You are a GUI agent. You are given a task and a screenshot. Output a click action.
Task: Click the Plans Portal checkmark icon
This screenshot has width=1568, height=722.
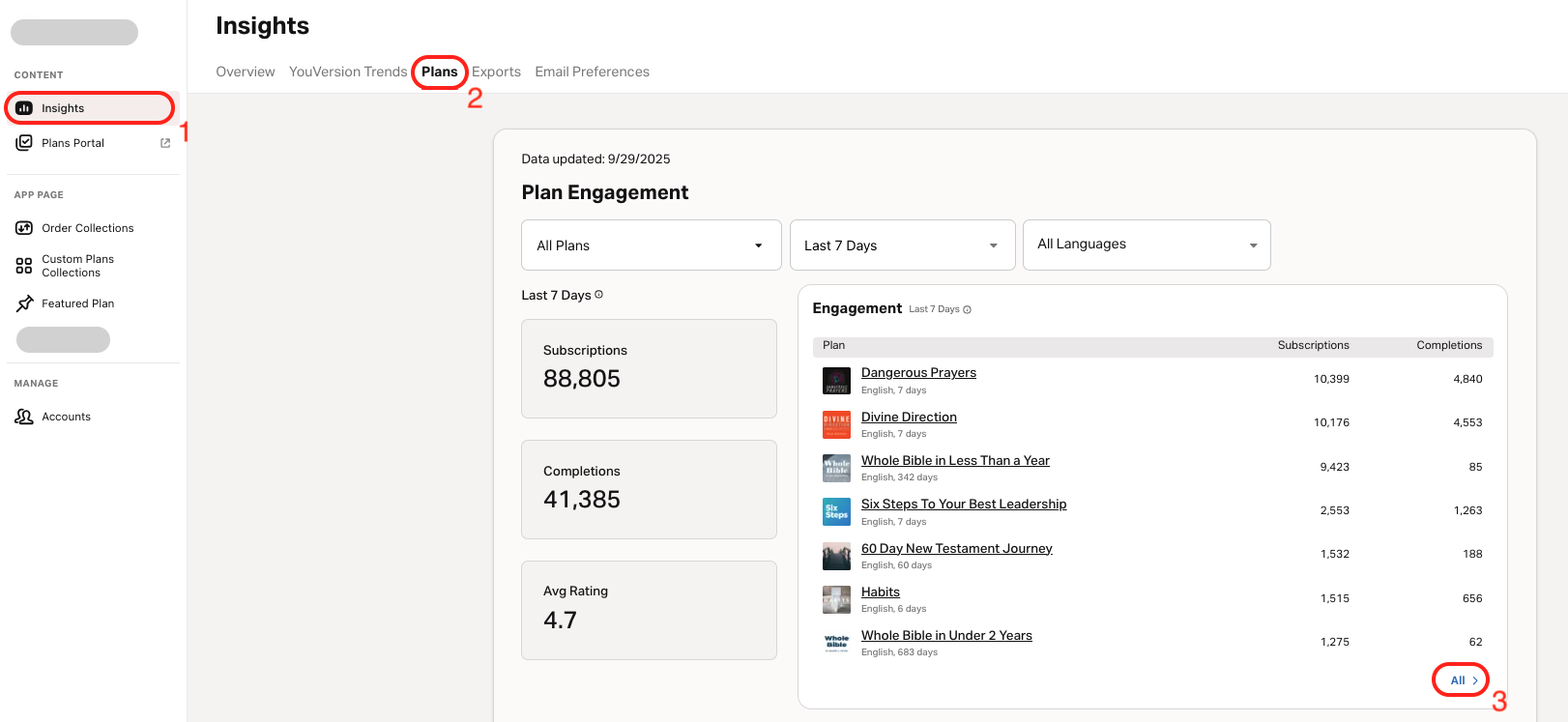pos(24,143)
